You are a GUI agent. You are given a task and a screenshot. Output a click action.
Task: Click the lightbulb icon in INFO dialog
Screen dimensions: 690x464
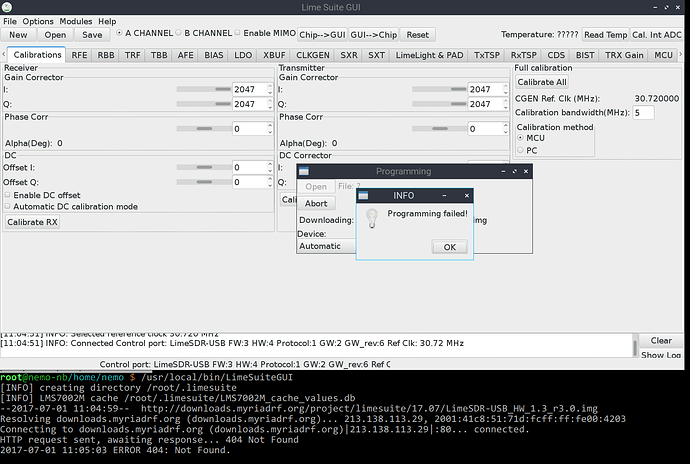(372, 217)
